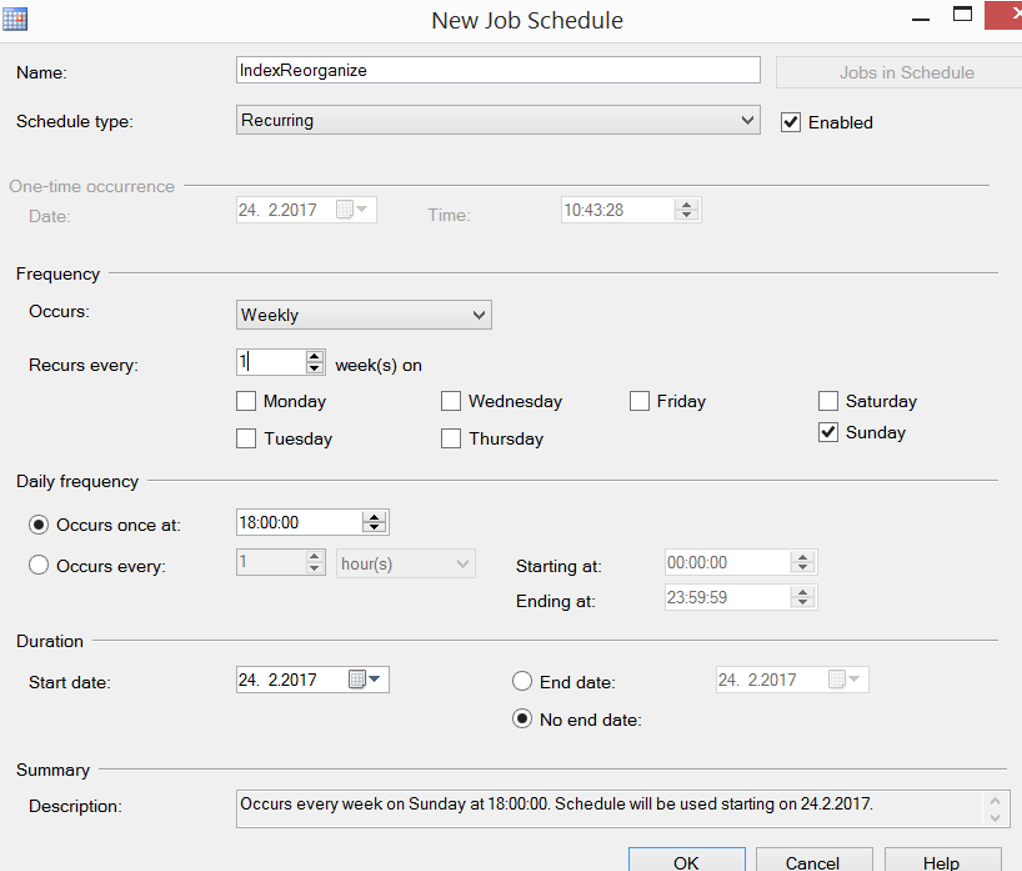Click the Help button
This screenshot has width=1022, height=871.
(x=942, y=861)
